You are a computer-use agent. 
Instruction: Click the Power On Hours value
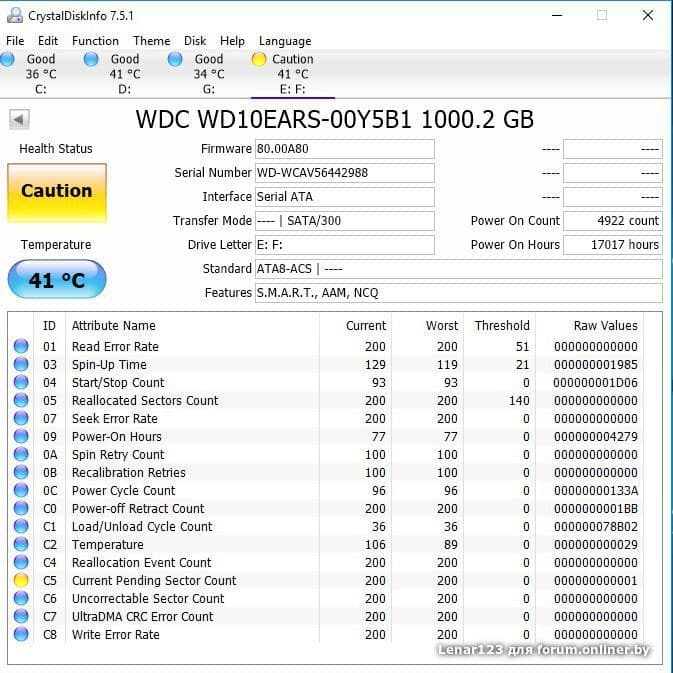612,245
